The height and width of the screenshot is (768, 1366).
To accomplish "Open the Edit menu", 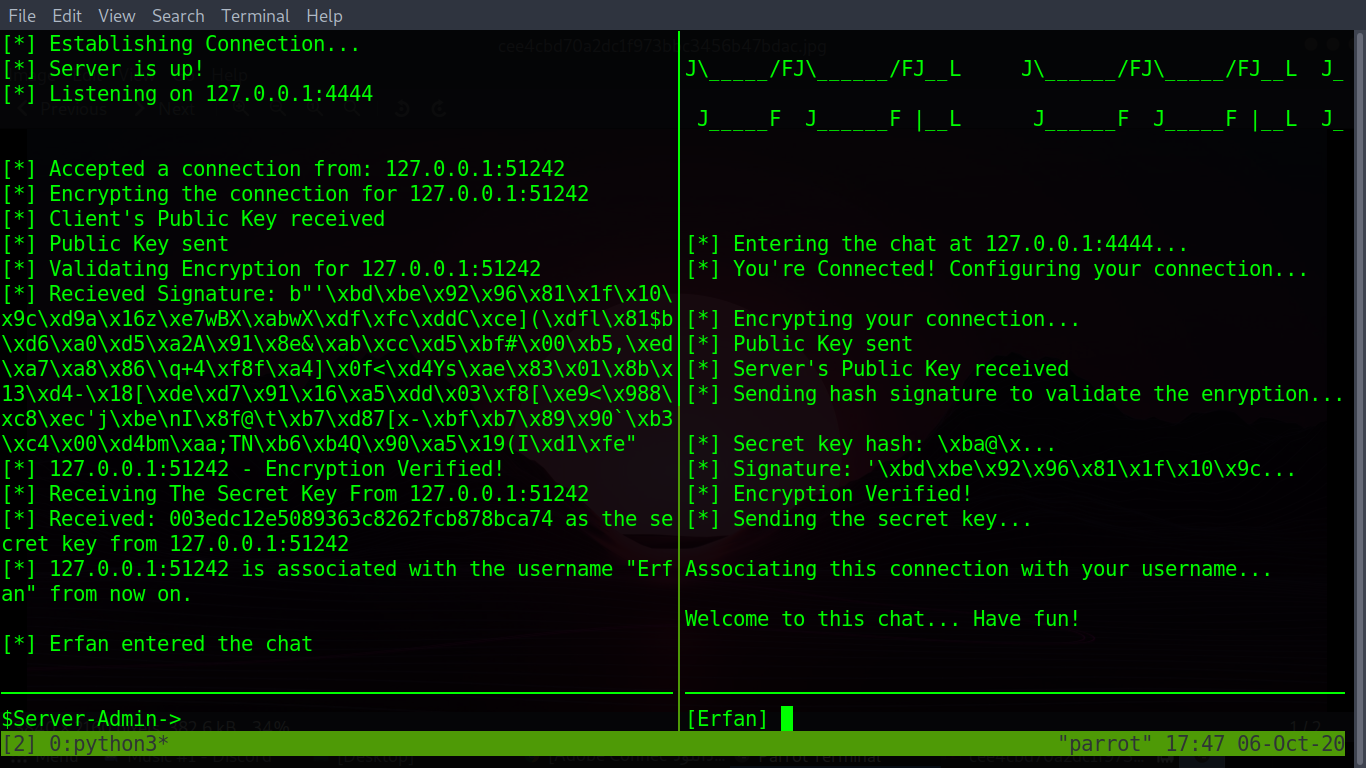I will [x=67, y=16].
